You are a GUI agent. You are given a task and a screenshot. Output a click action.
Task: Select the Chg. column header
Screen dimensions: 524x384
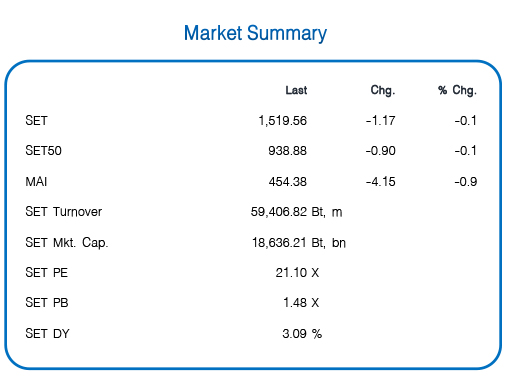tap(383, 91)
